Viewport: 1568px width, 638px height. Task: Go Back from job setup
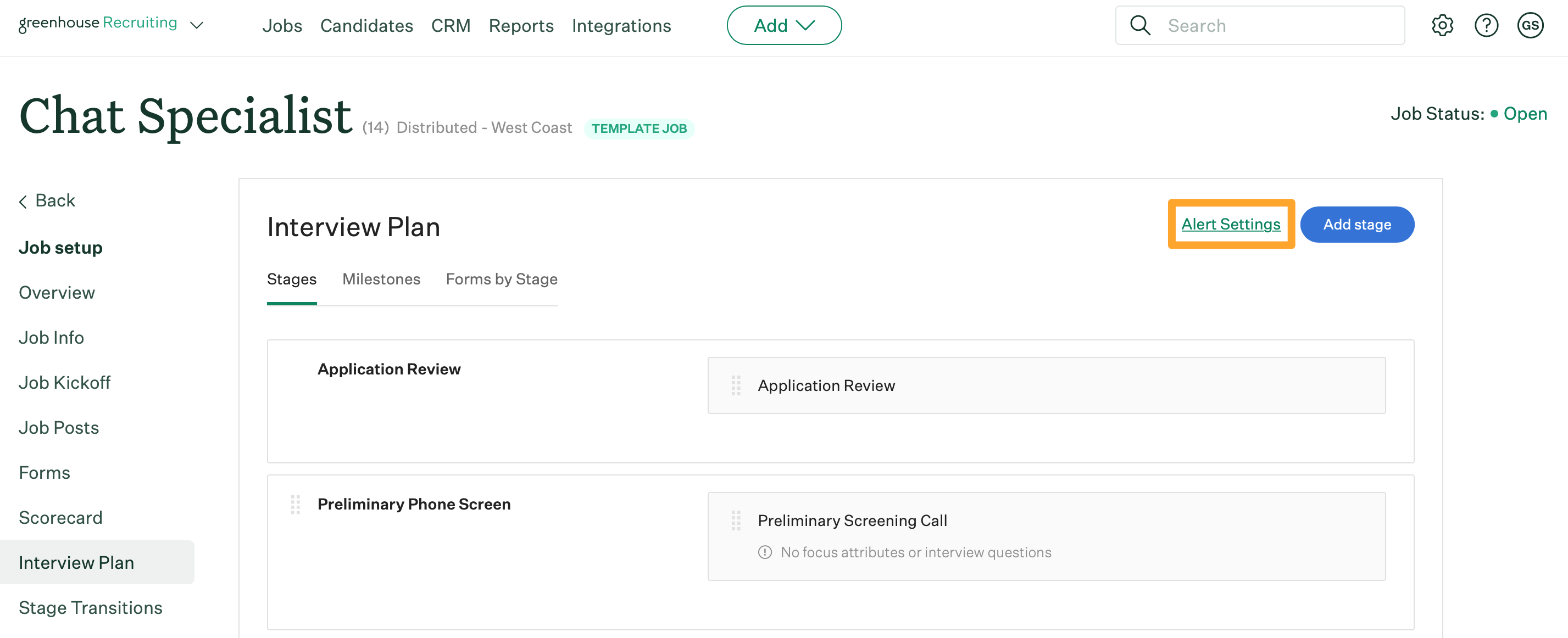click(x=47, y=201)
